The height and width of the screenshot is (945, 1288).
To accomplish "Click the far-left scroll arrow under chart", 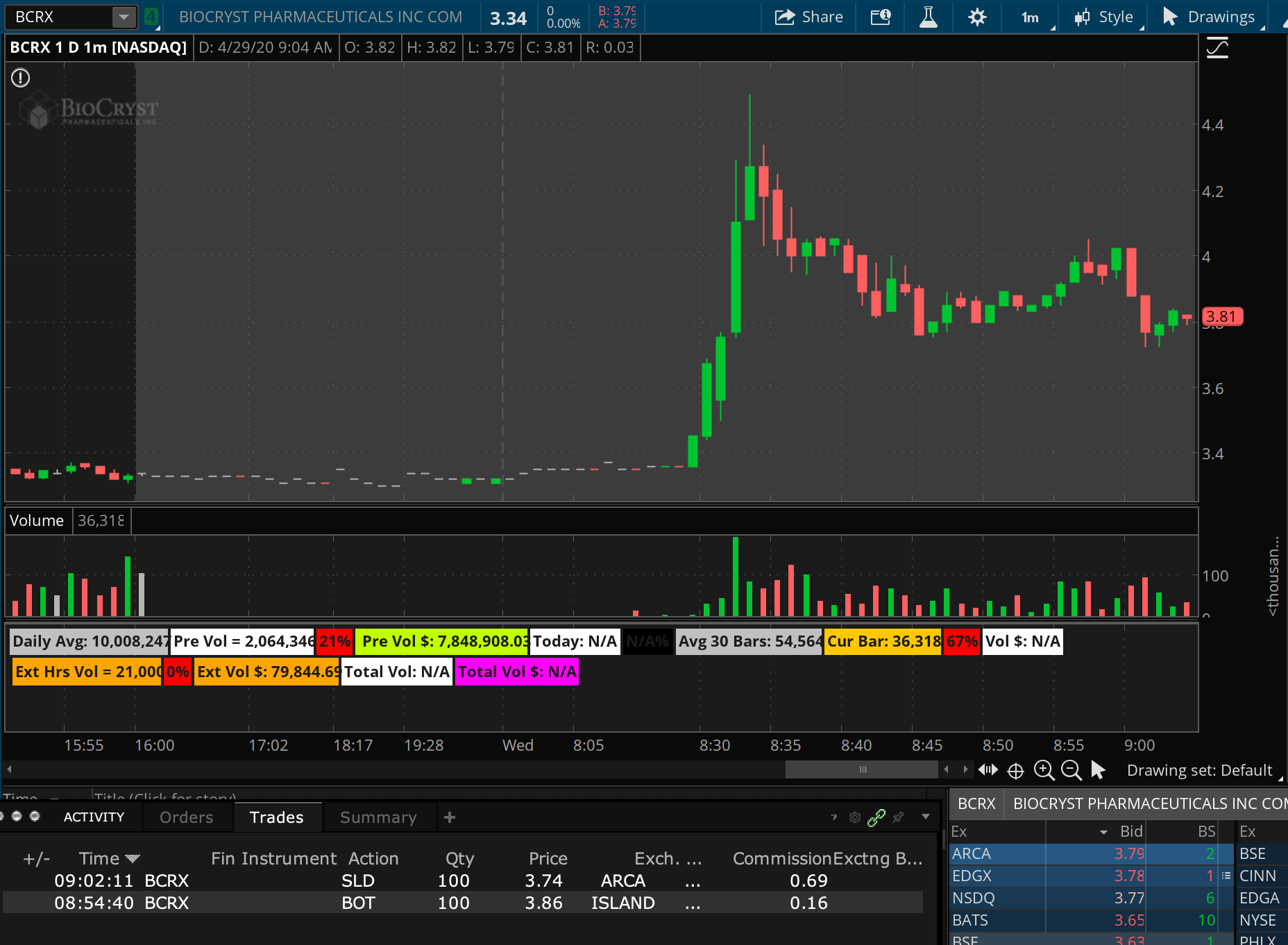I will click(9, 769).
